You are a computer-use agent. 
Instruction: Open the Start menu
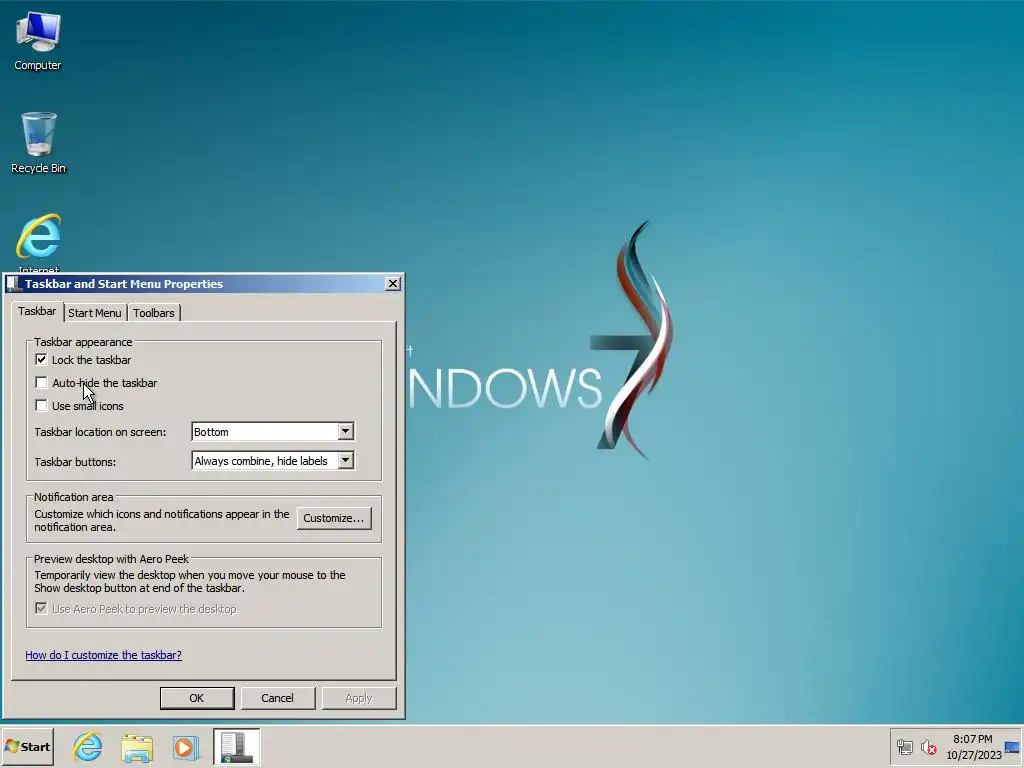28,746
